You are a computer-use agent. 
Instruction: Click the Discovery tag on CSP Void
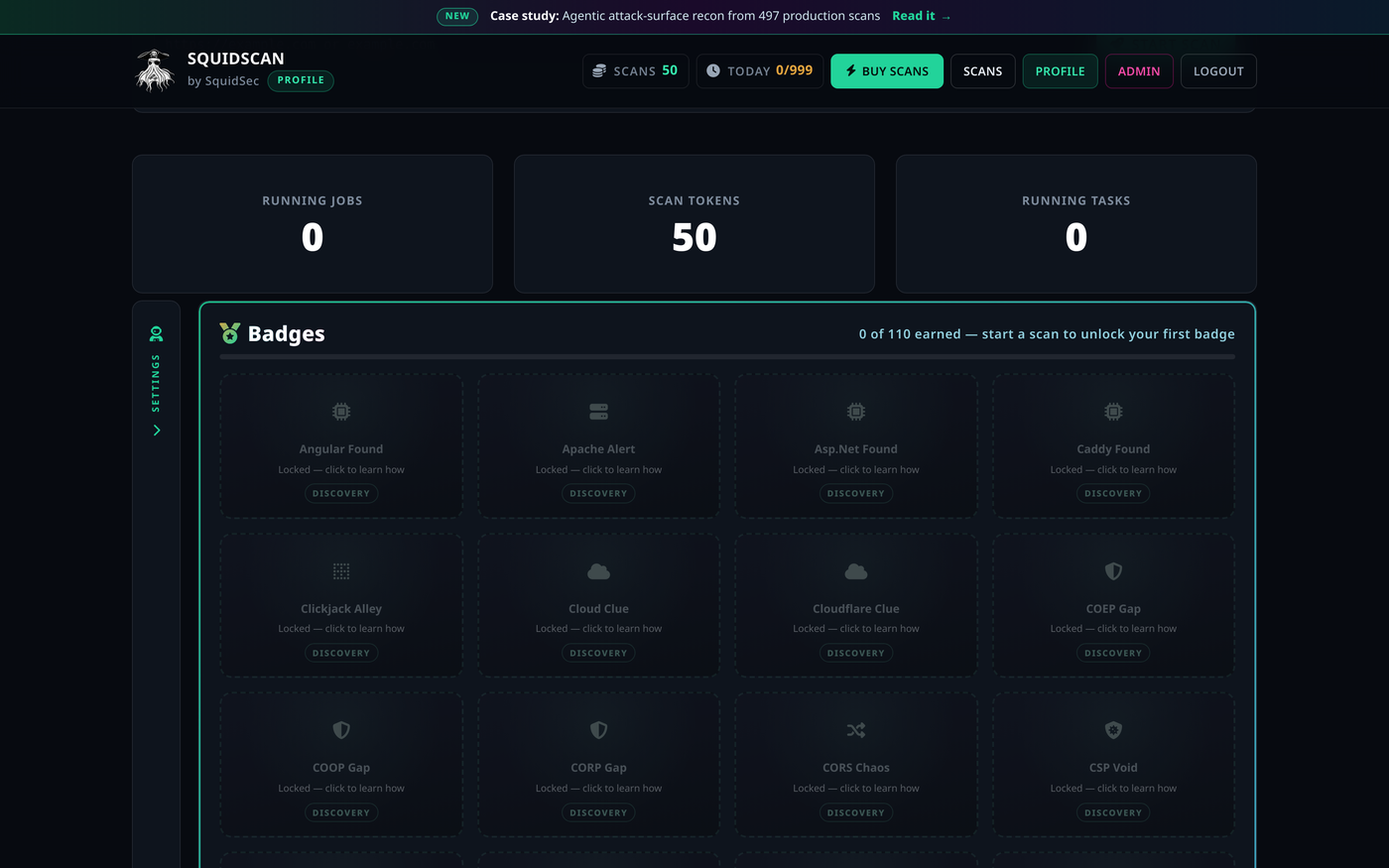point(1113,812)
